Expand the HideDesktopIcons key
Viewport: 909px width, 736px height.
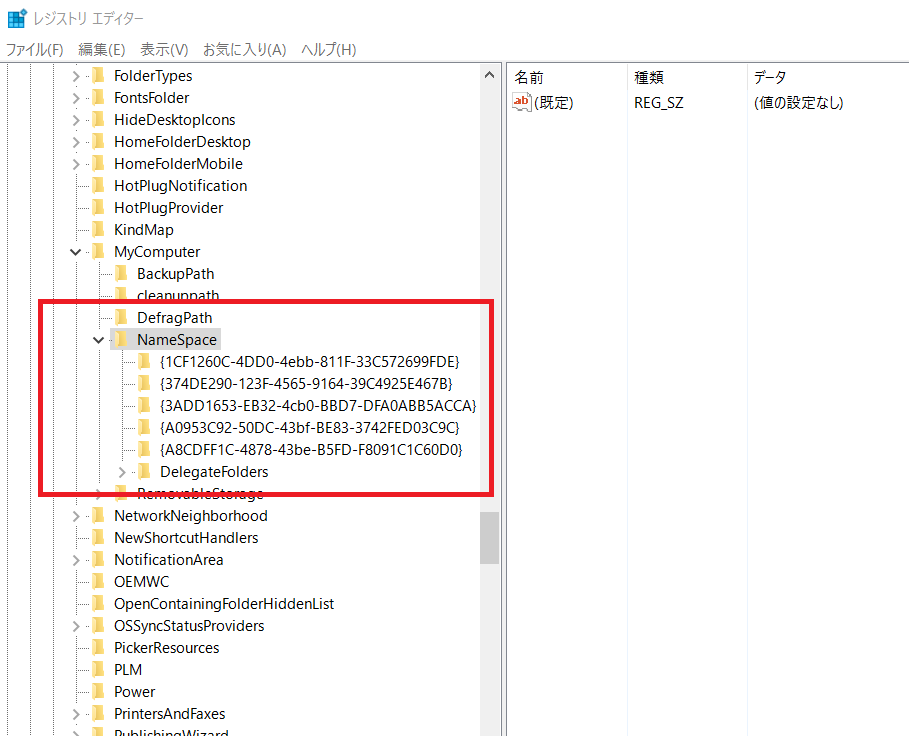tap(75, 120)
